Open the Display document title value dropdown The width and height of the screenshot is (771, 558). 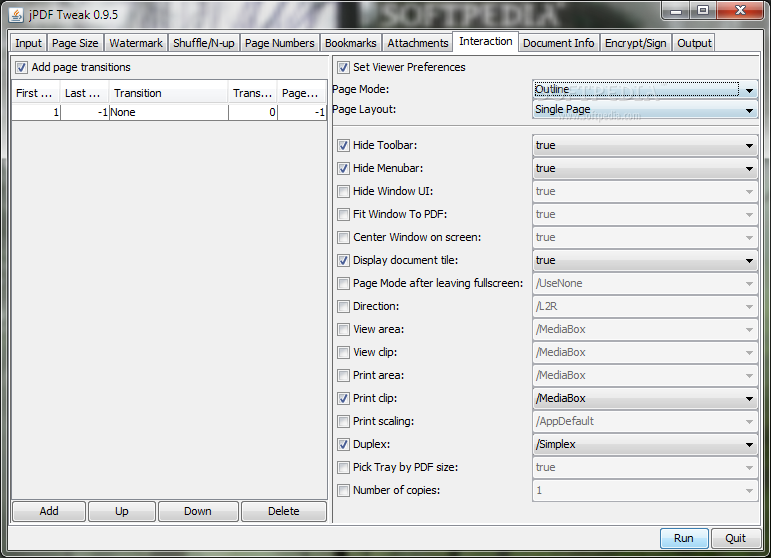(645, 261)
